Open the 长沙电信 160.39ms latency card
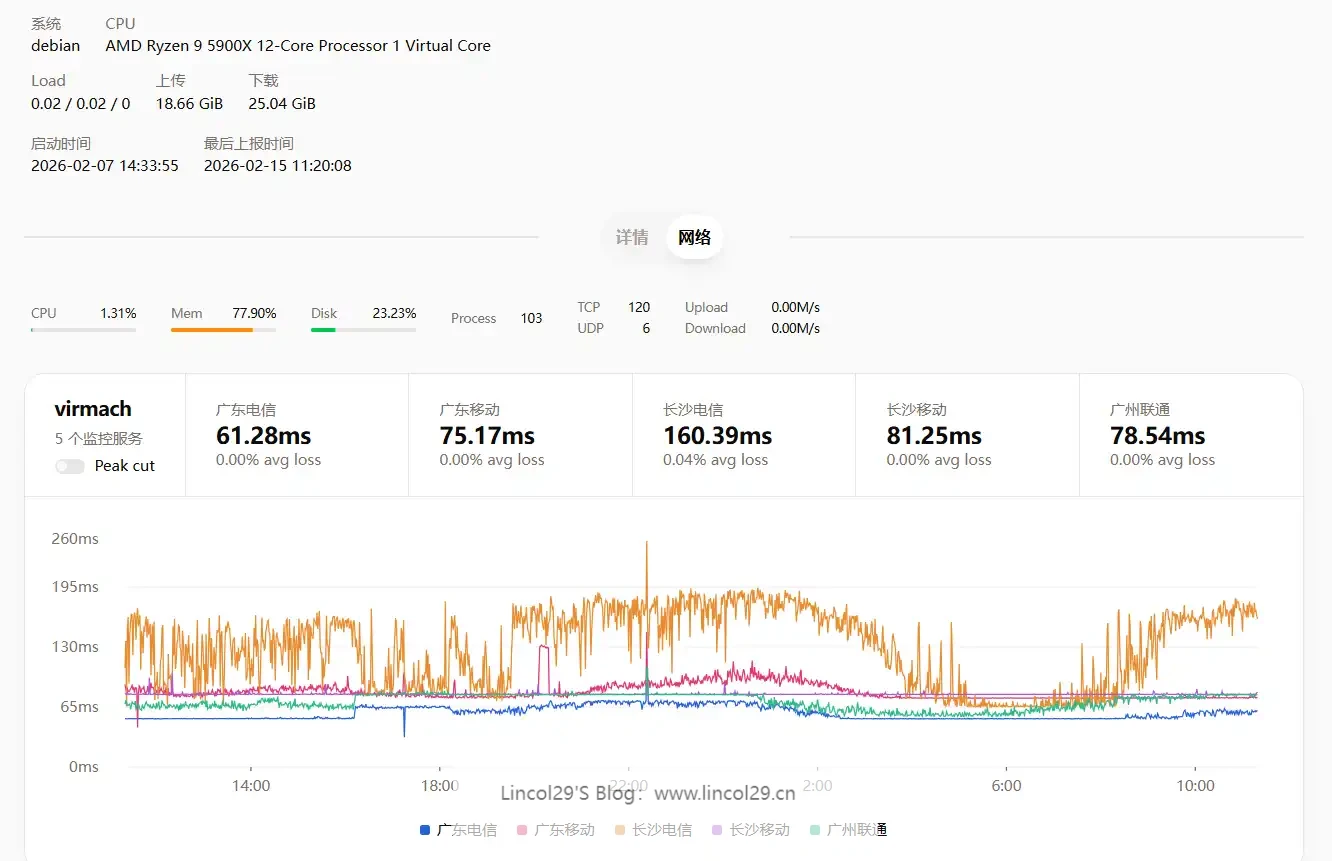Viewport: 1332px width, 861px height. coord(743,435)
